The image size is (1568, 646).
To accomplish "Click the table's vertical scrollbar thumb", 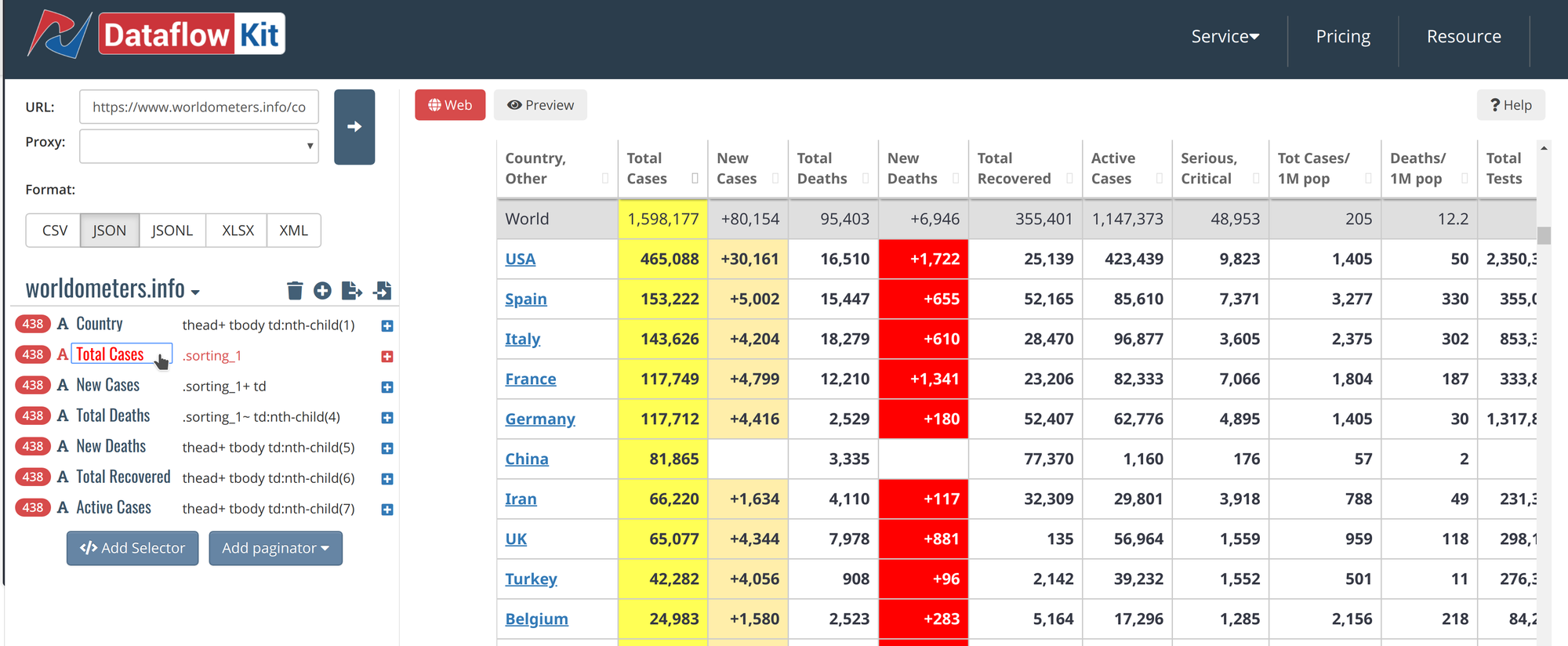I will click(1544, 235).
